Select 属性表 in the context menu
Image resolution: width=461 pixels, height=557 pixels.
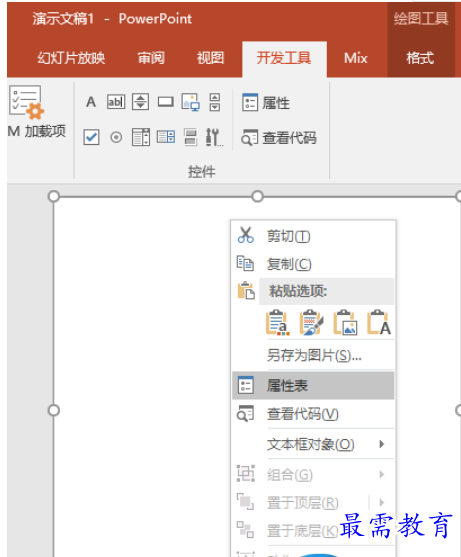(313, 385)
